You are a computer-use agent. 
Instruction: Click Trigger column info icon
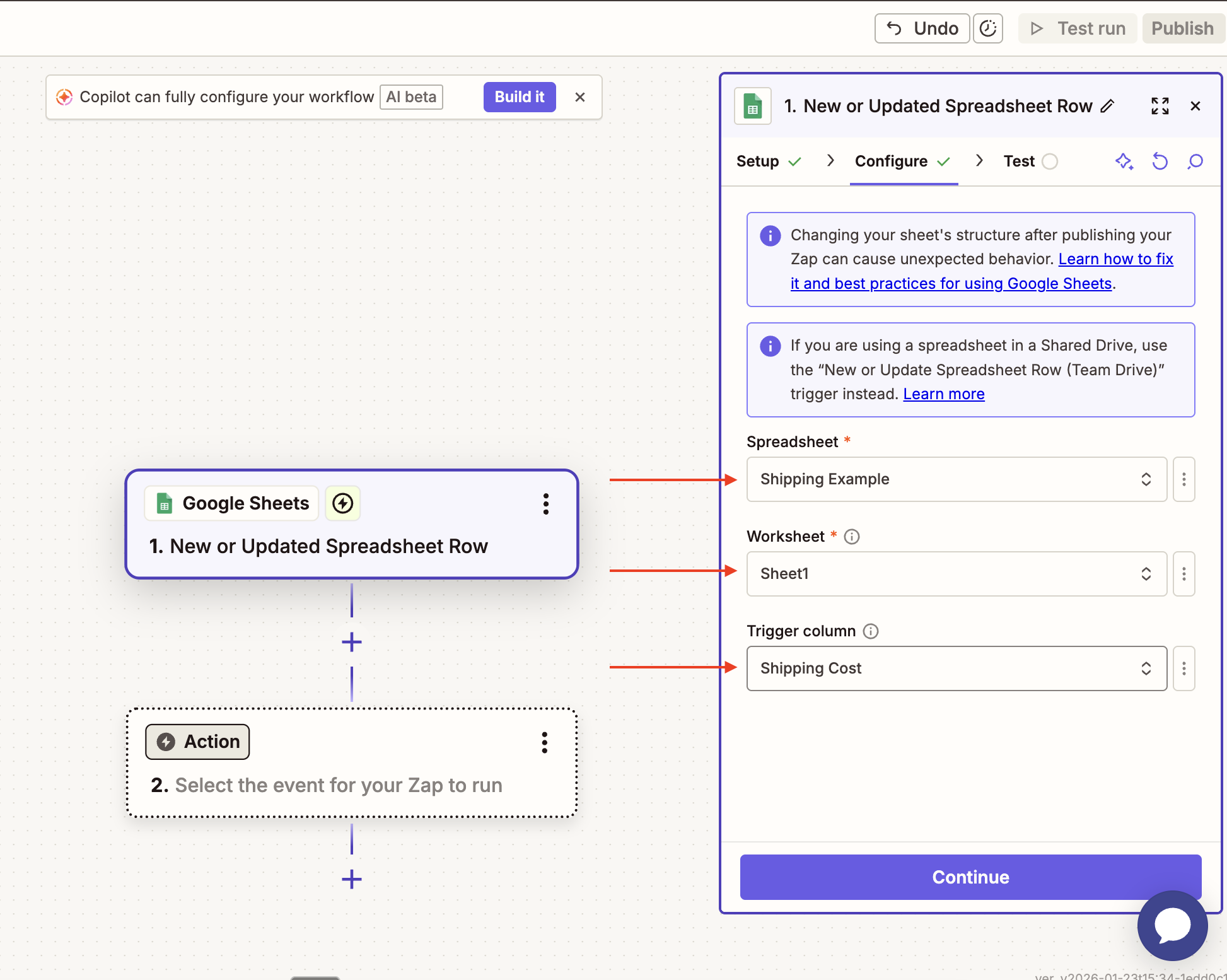871,631
